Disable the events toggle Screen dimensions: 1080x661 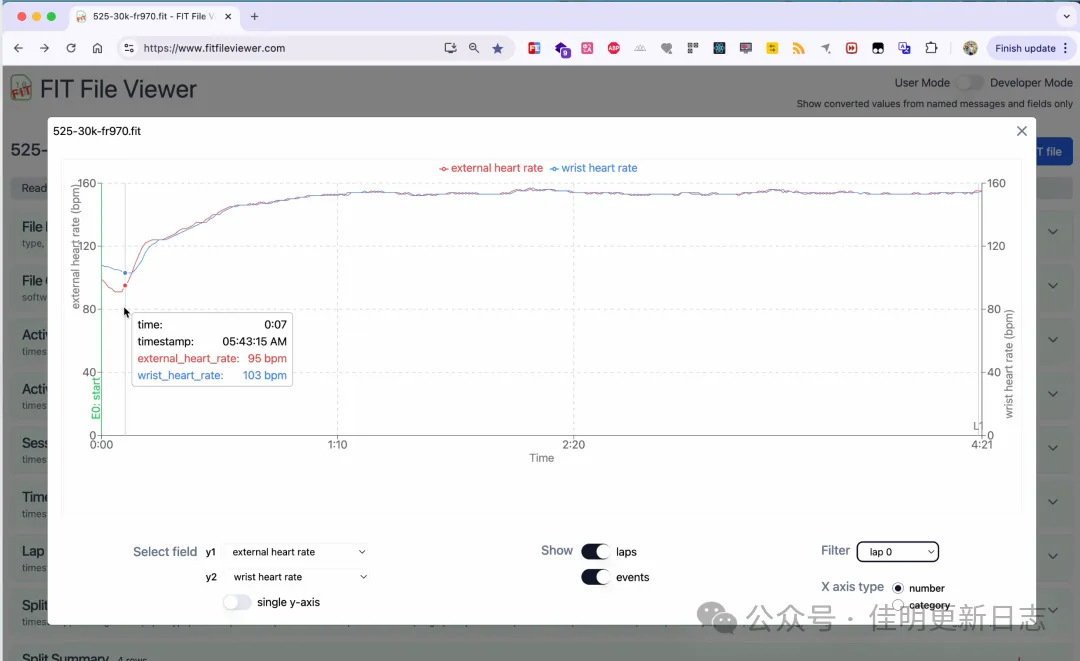595,577
